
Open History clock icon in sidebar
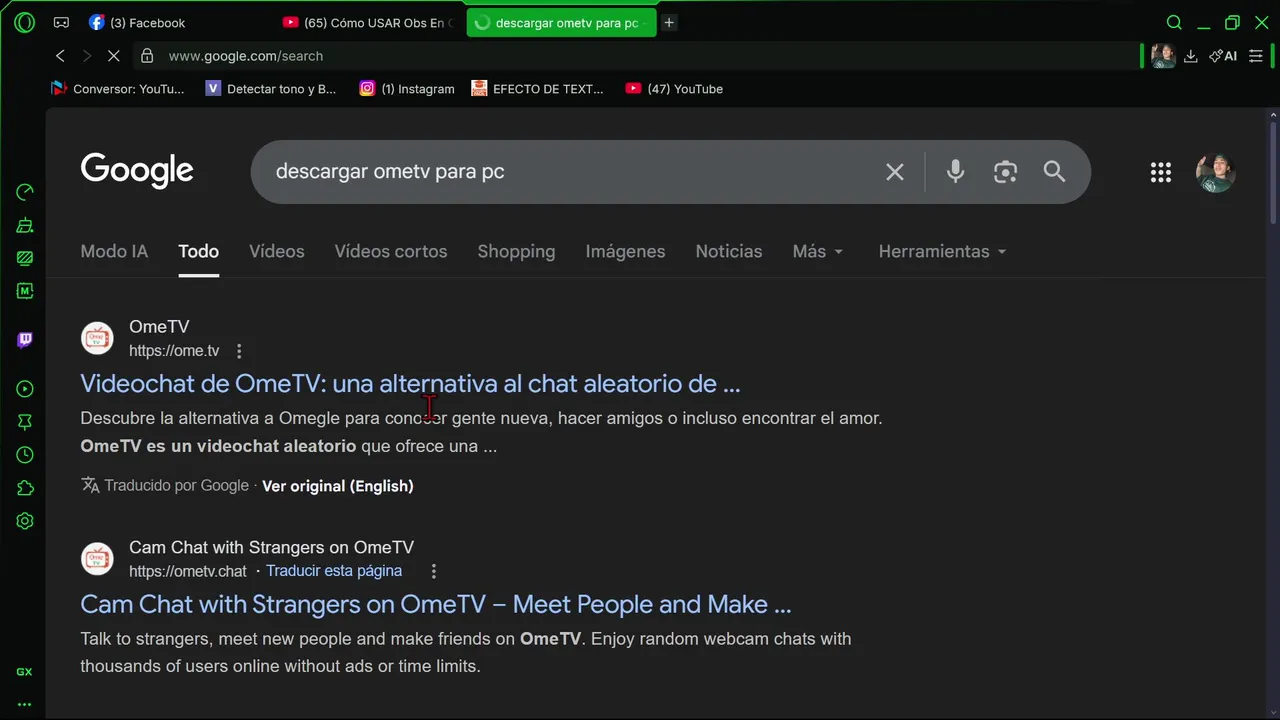[25, 455]
